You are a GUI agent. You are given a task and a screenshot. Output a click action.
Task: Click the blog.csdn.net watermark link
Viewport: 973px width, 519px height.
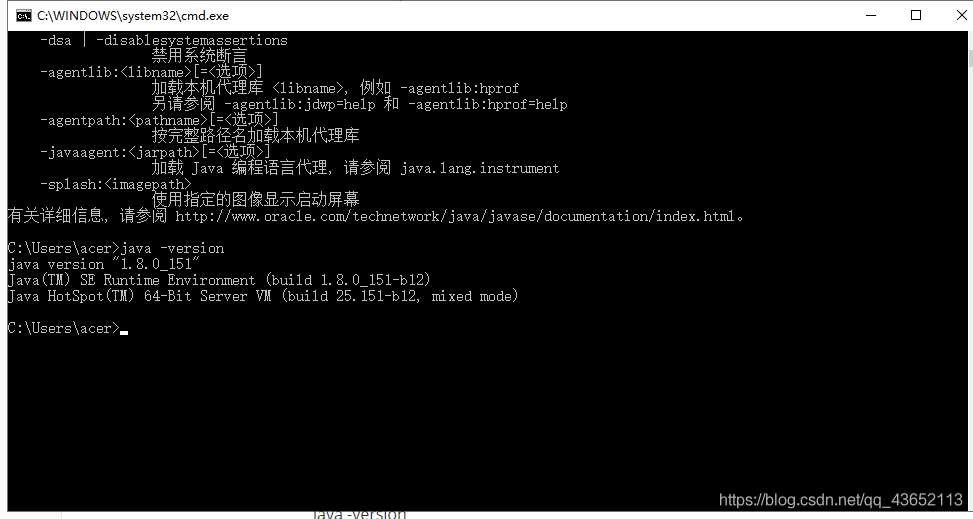(841, 500)
